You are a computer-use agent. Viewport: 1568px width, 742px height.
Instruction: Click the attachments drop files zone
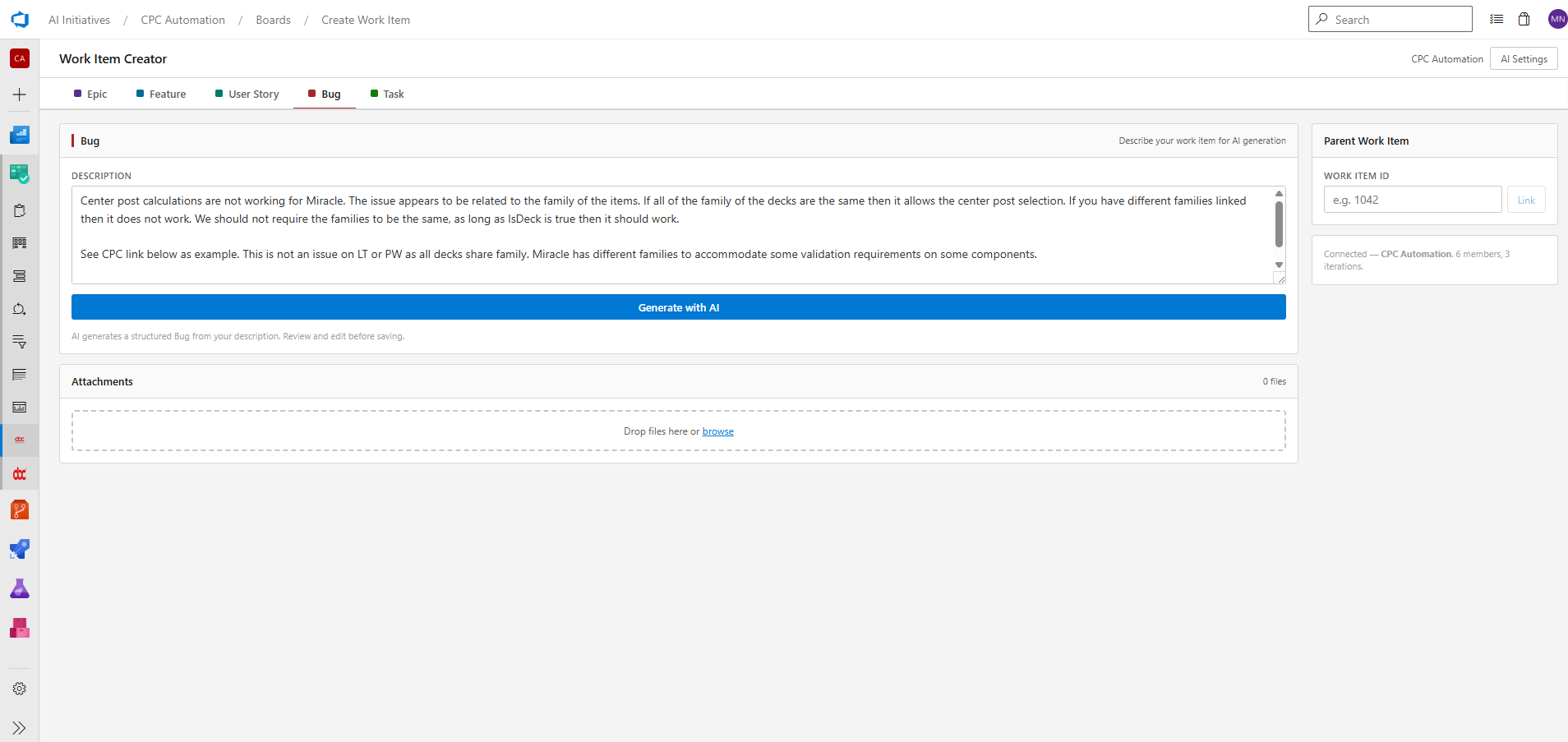click(x=679, y=431)
